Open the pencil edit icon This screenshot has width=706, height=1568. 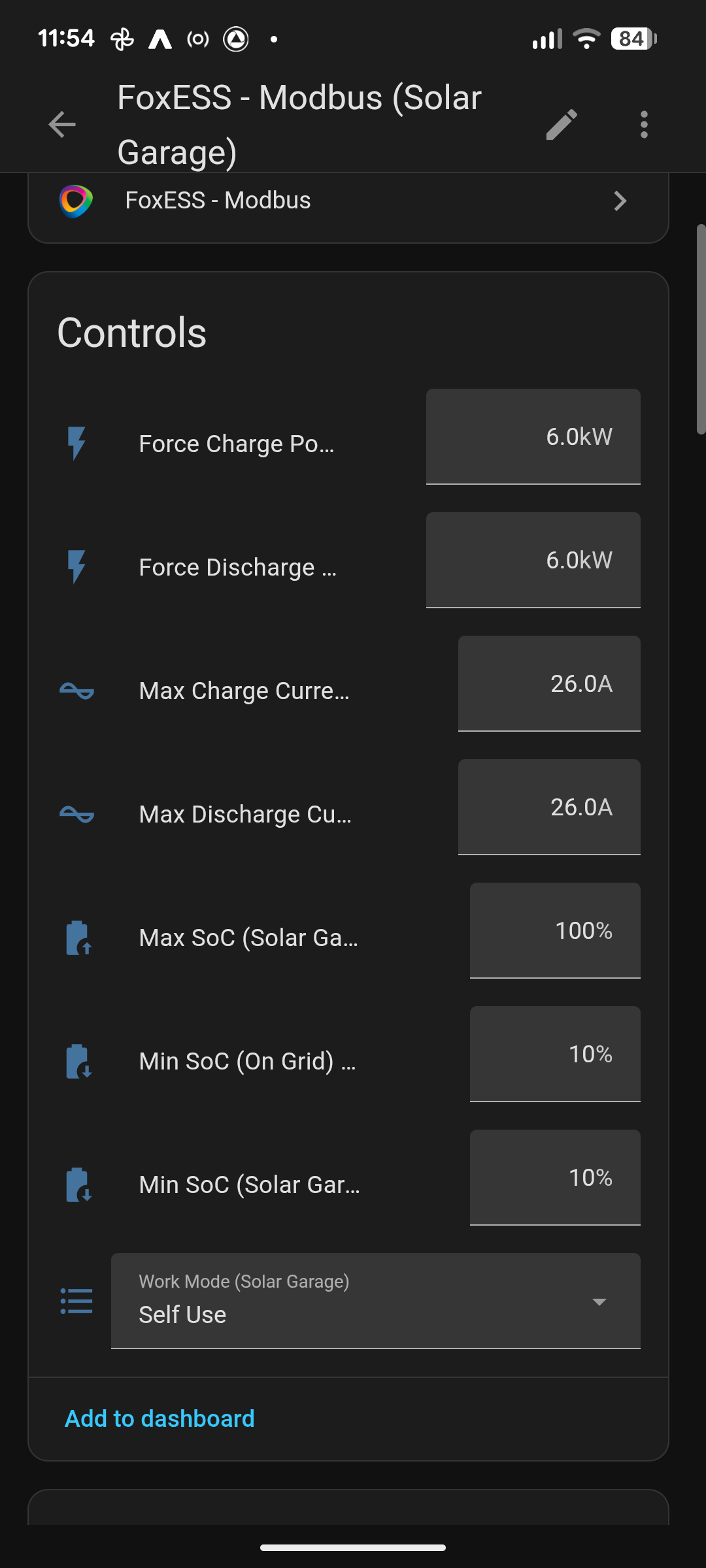[562, 124]
